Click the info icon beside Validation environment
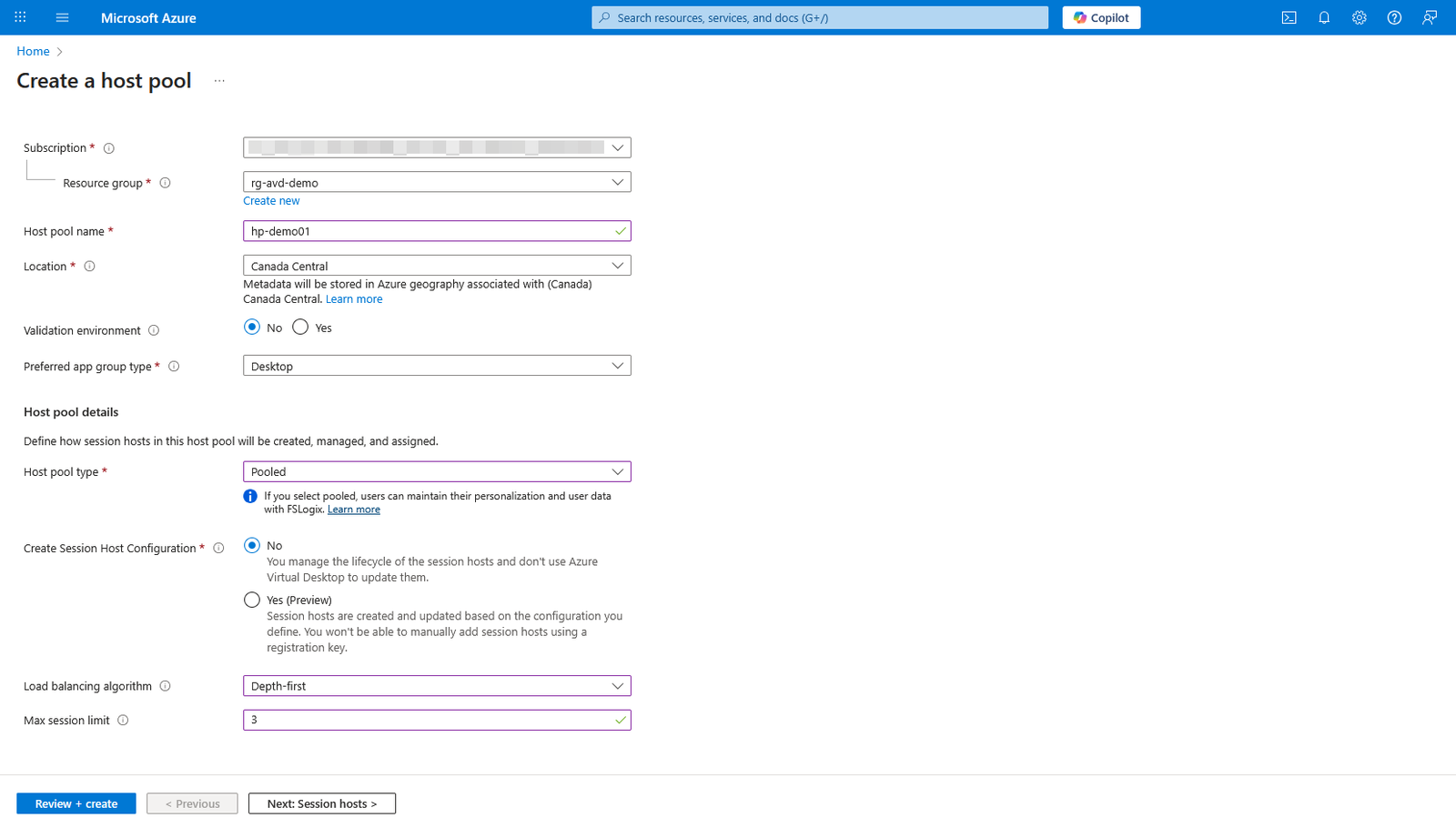This screenshot has width=1456, height=828. click(154, 330)
